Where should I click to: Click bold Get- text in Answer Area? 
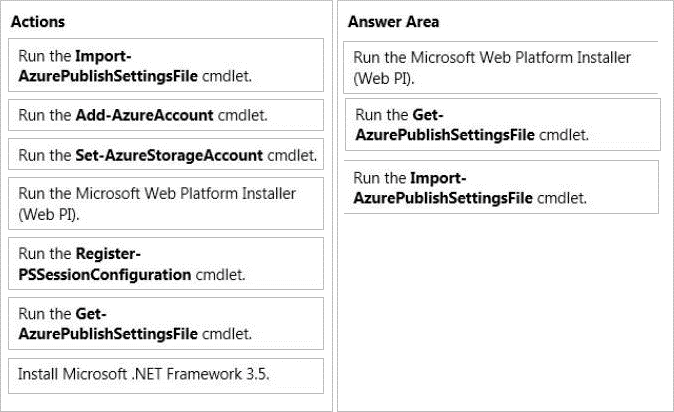coord(427,114)
